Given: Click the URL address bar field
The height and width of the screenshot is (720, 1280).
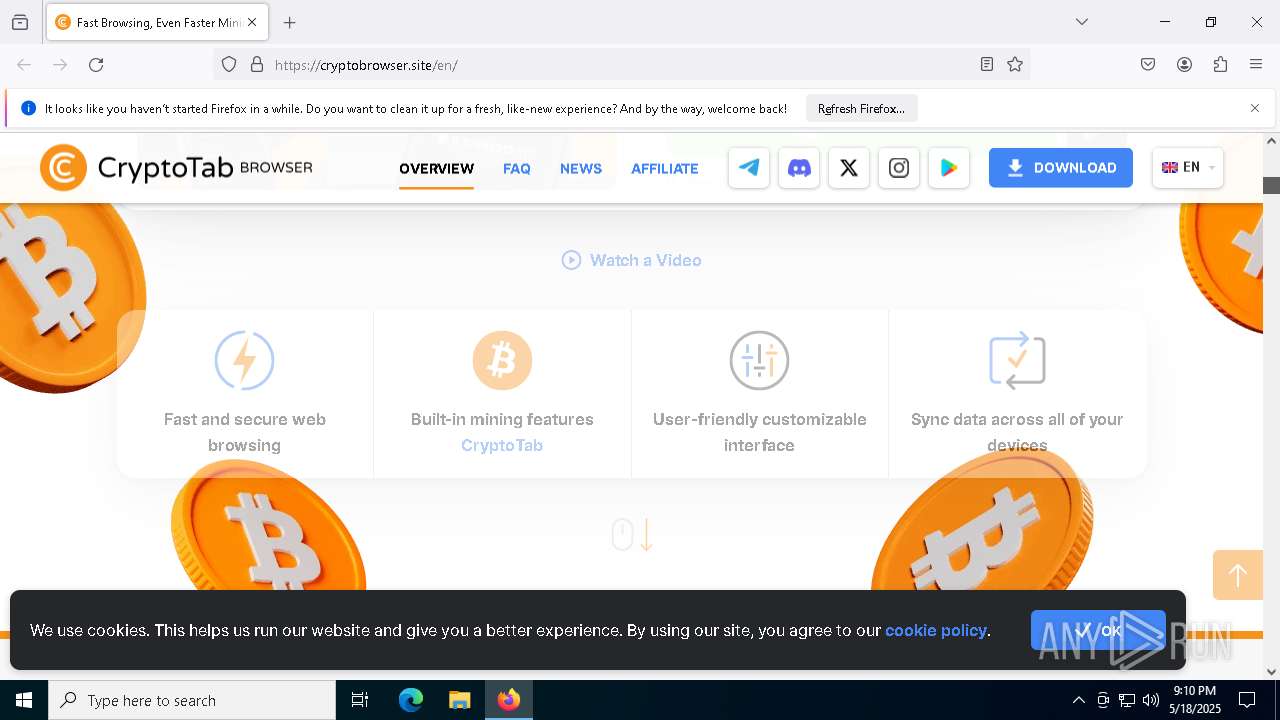Looking at the screenshot, I should [620, 65].
